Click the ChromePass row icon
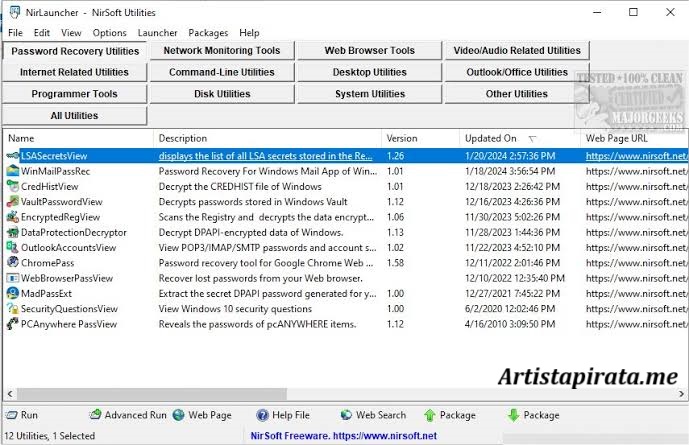Viewport: 689px width, 445px height. (13, 263)
